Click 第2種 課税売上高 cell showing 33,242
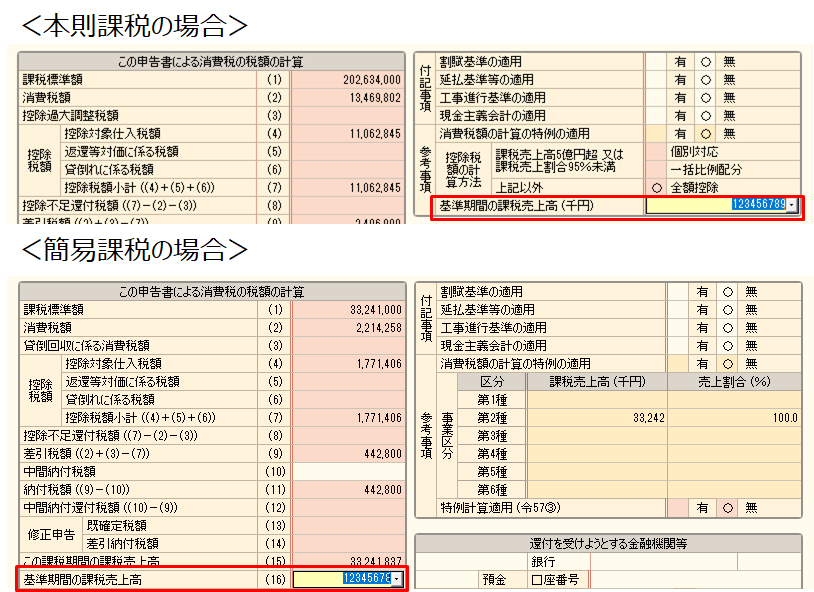 pos(596,417)
